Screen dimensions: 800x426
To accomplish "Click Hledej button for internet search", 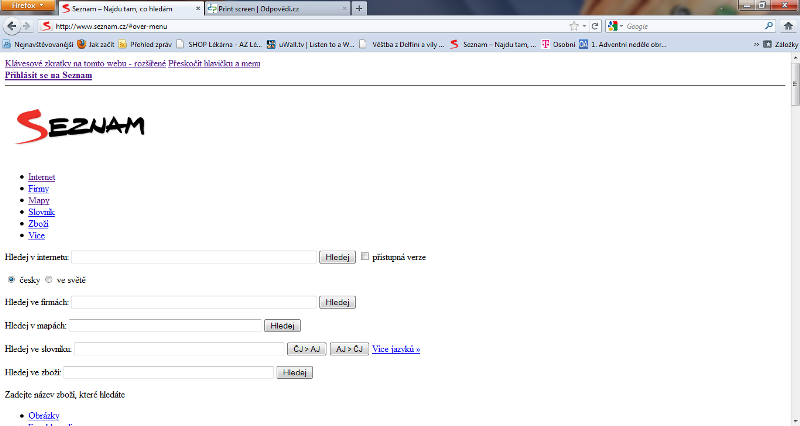I will (337, 257).
